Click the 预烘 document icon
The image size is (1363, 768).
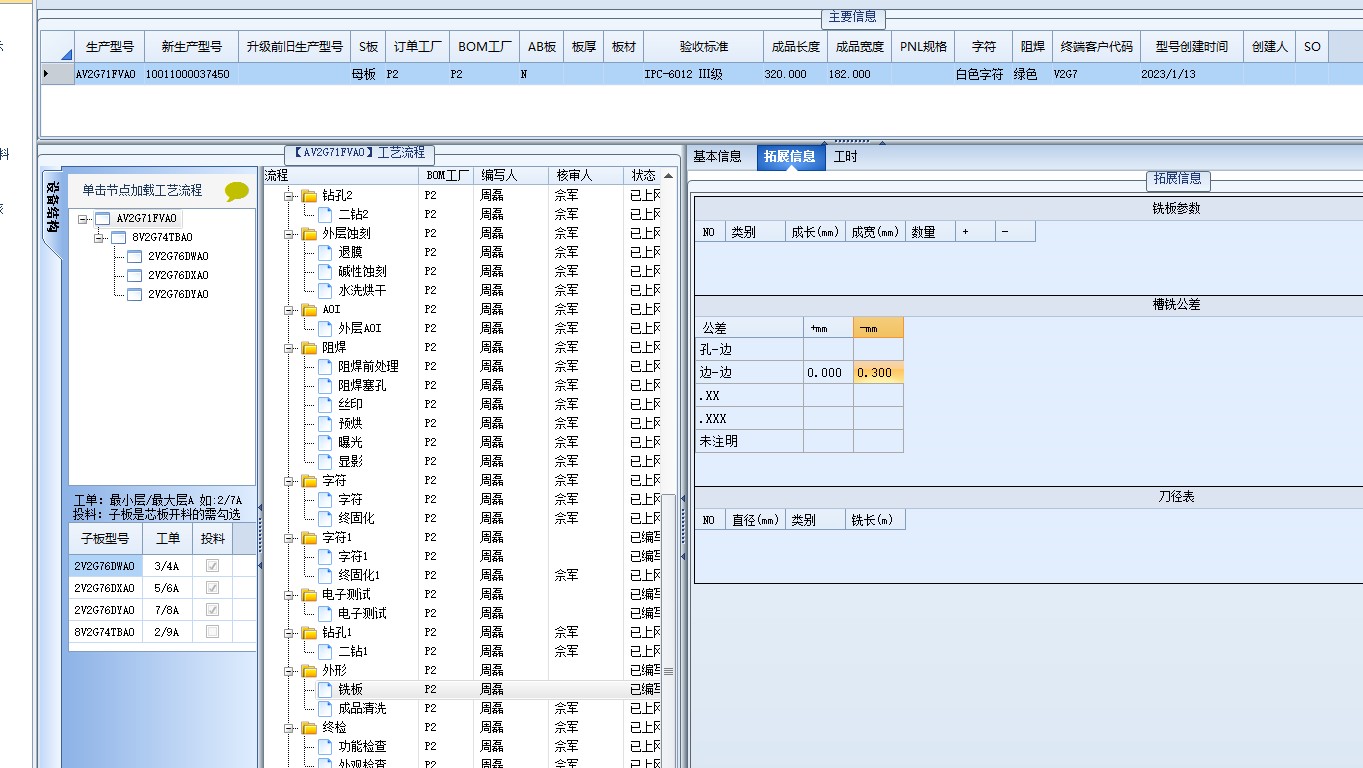pyautogui.click(x=325, y=424)
